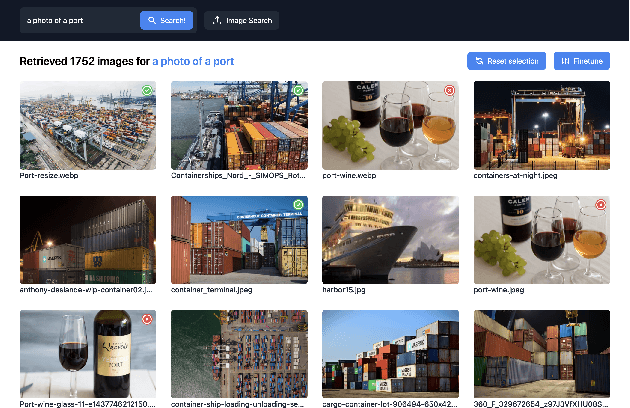Click the Port-resize.webp file name
The image size is (630, 408).
[x=44, y=175]
